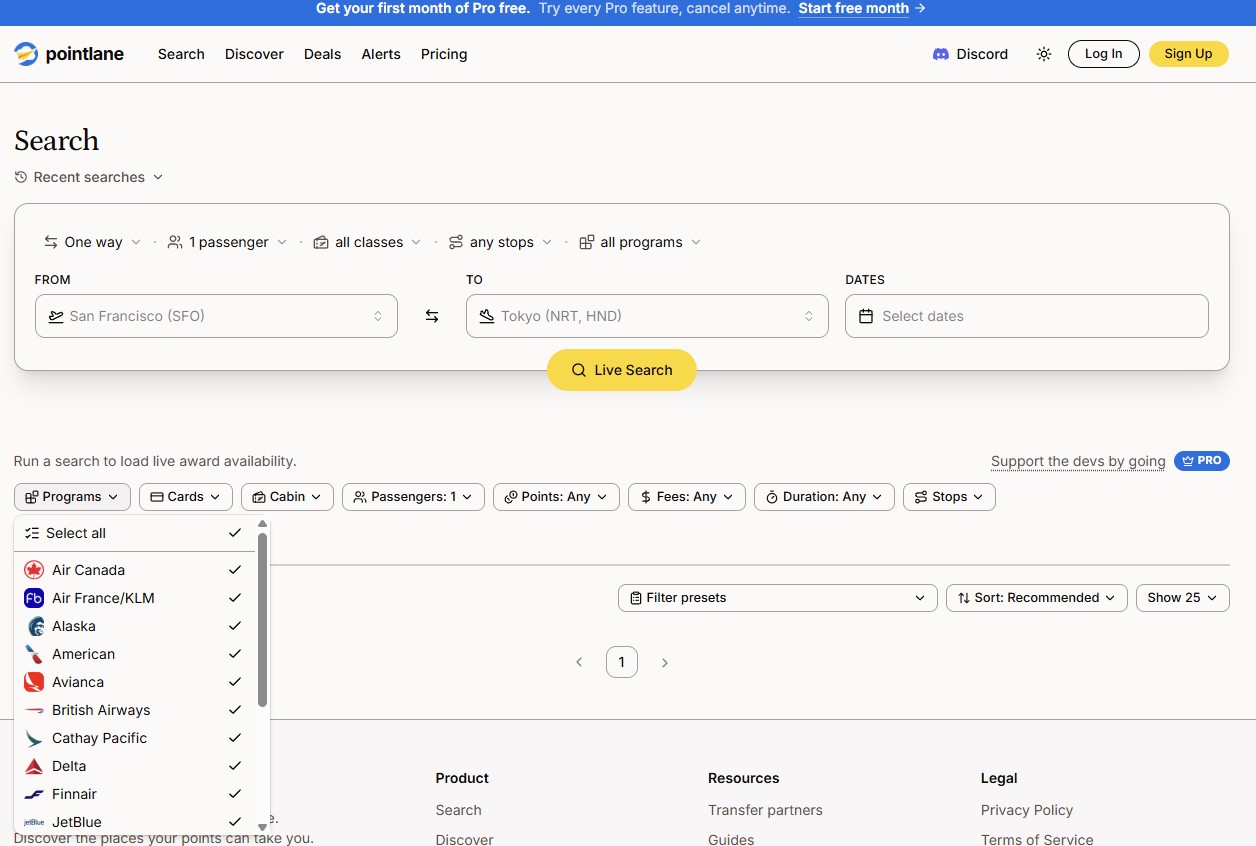Viewport: 1256px width, 846px height.
Task: Go to next page arrow
Action: coord(665,662)
